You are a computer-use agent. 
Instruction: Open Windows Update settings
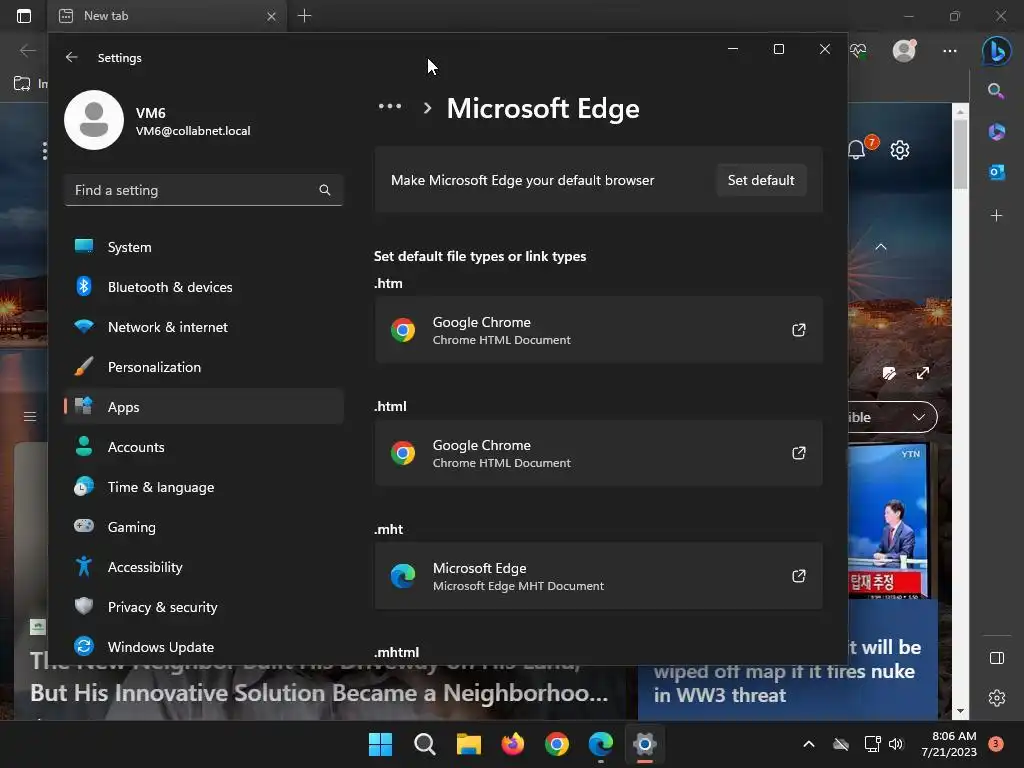204,647
